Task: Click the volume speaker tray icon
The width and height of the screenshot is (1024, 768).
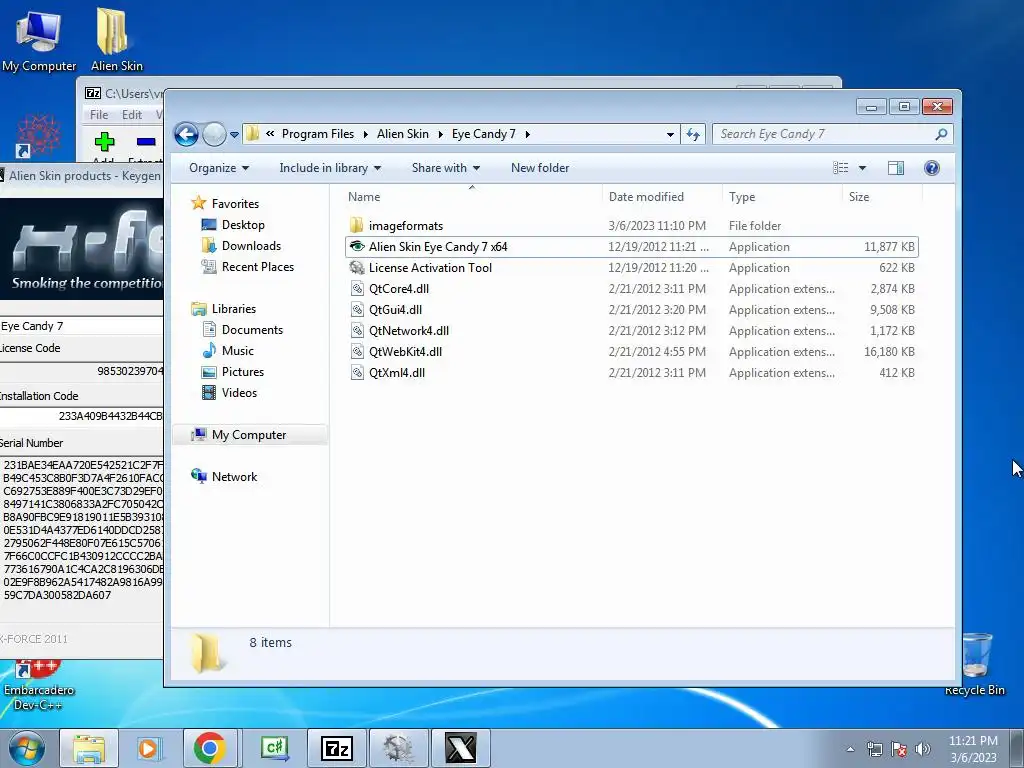Action: 923,749
